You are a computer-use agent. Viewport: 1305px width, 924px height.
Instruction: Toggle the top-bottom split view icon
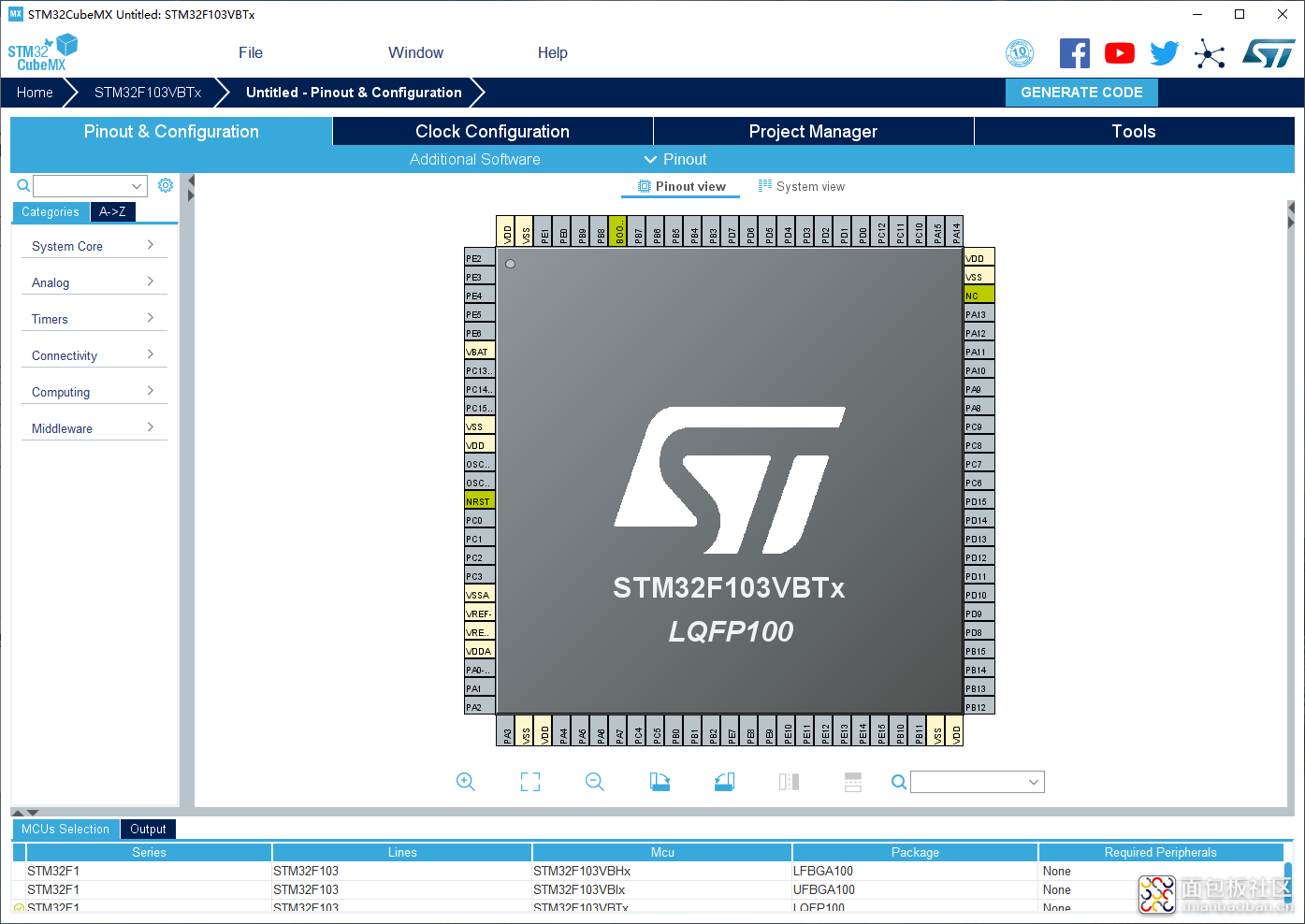click(853, 782)
